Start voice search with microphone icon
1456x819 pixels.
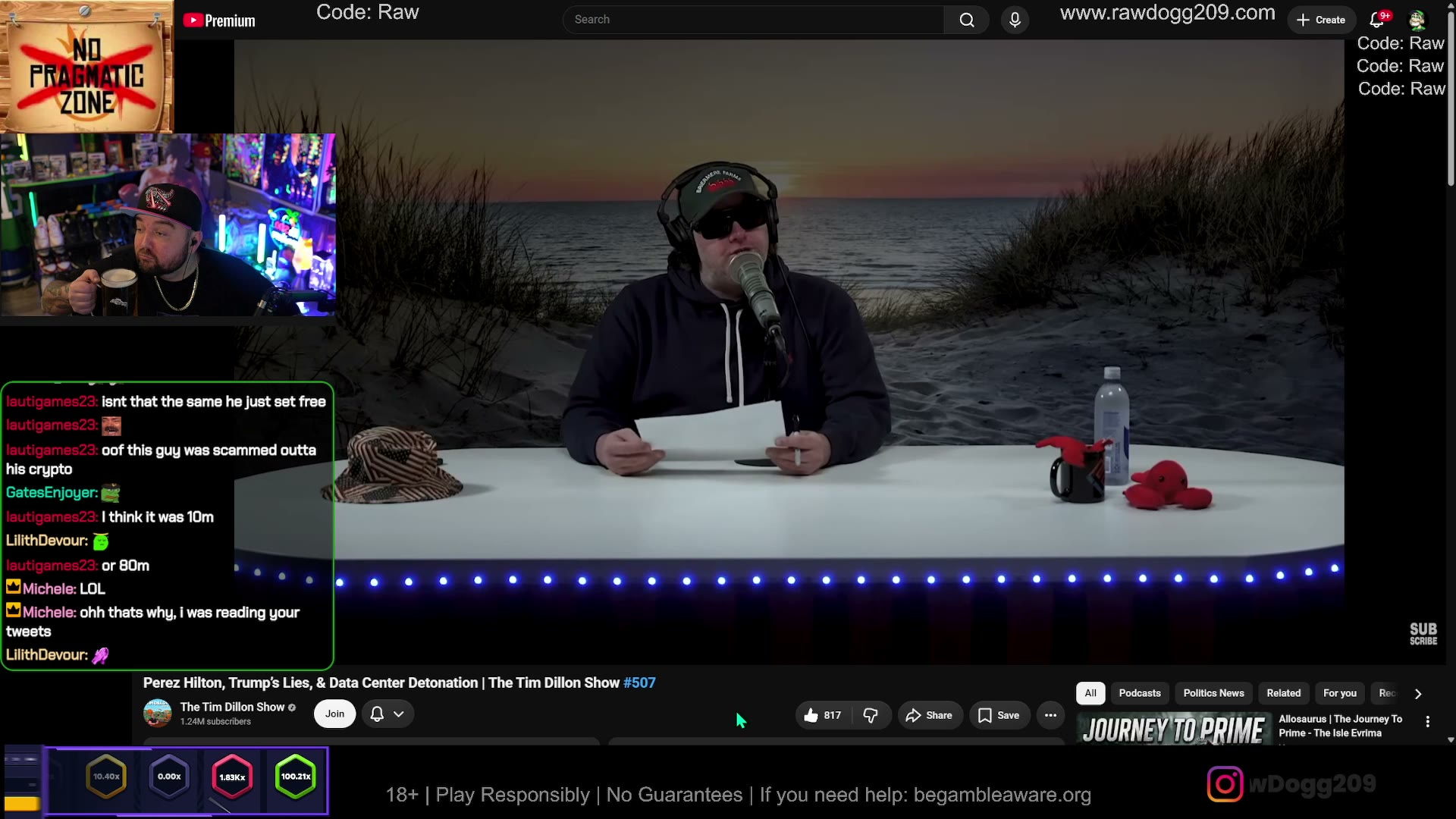point(1015,20)
